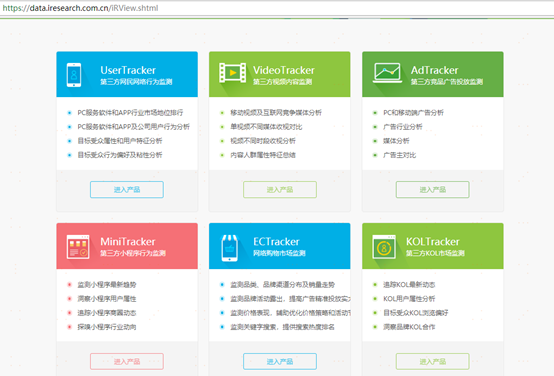Click 监测小程序最新趋势 item
This screenshot has height=376, width=554.
[107, 284]
